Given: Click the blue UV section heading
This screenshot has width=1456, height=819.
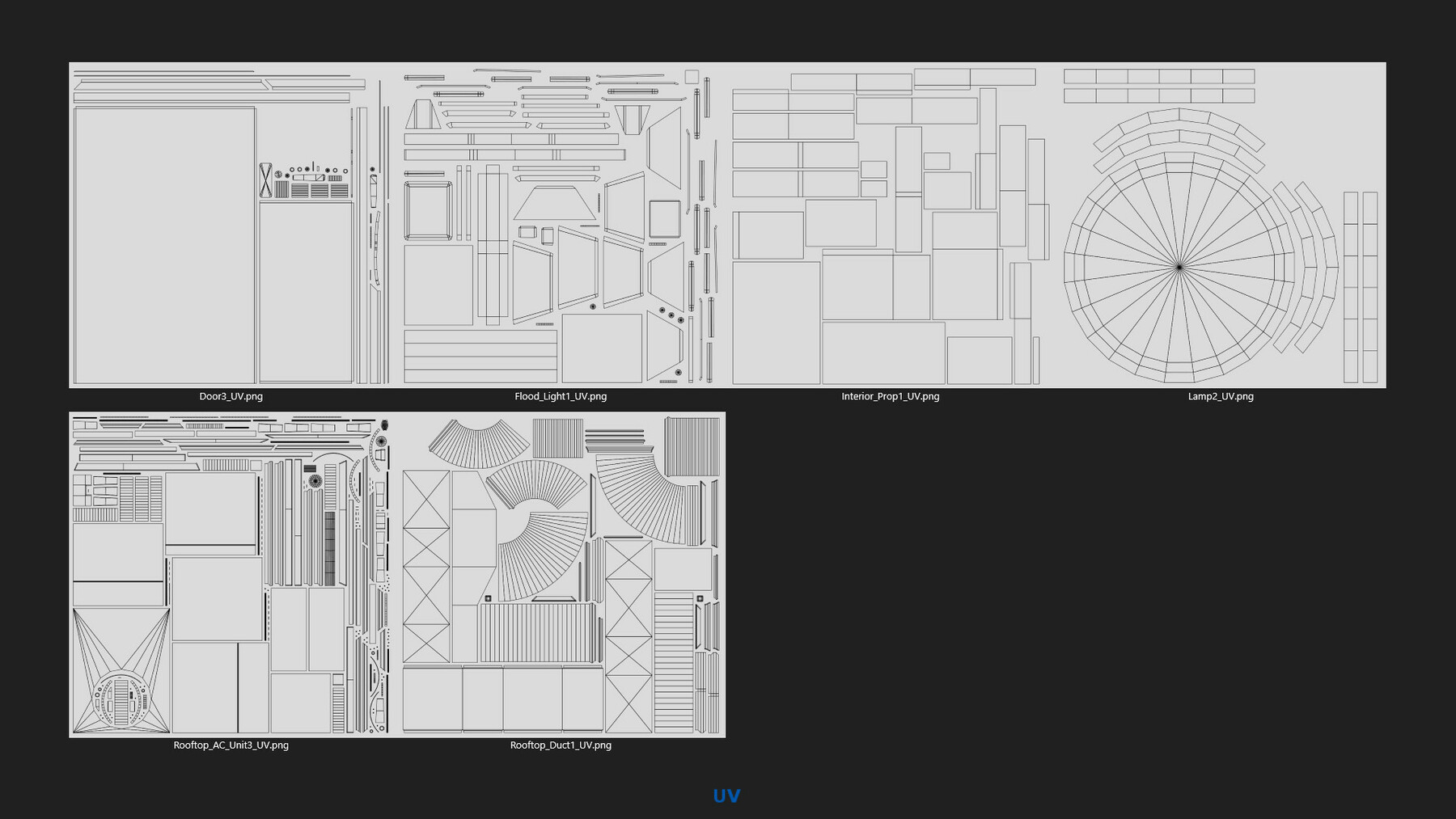Looking at the screenshot, I should [726, 796].
